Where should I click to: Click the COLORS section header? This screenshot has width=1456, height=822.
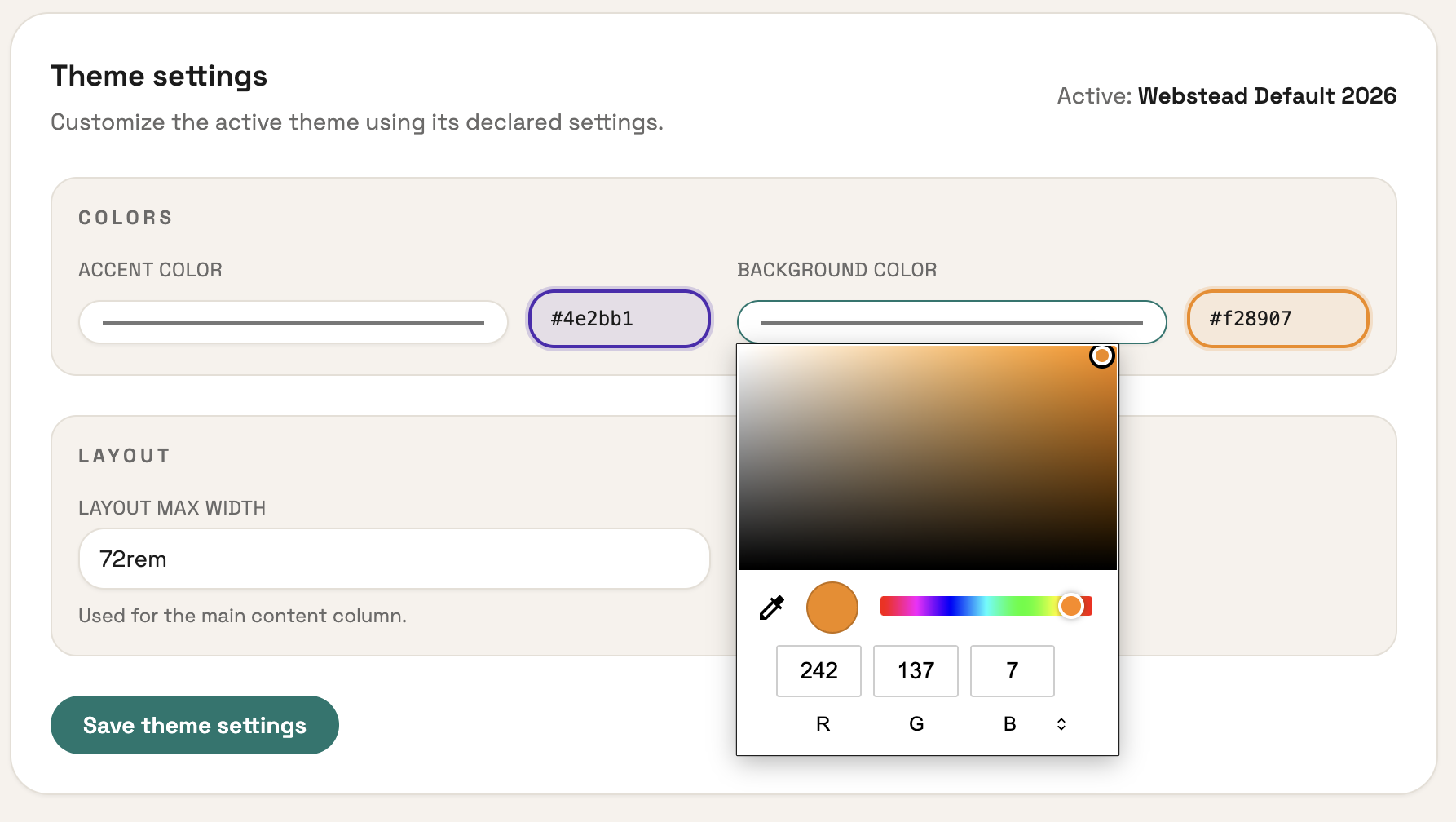coord(126,217)
